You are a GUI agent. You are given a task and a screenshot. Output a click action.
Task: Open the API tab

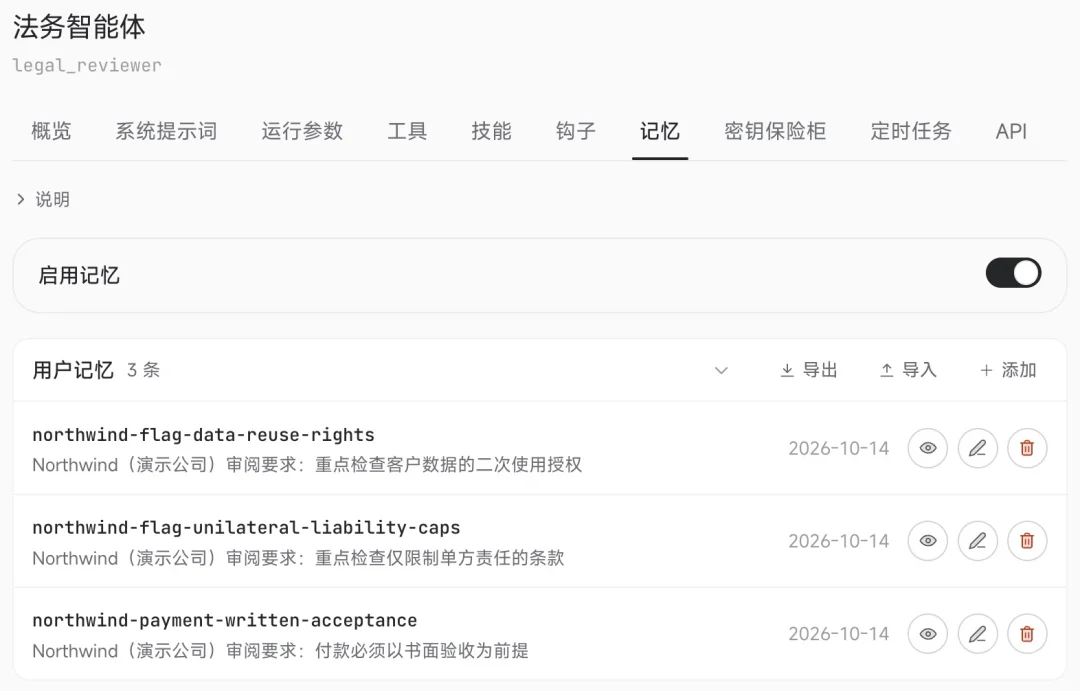pyautogui.click(x=1011, y=131)
